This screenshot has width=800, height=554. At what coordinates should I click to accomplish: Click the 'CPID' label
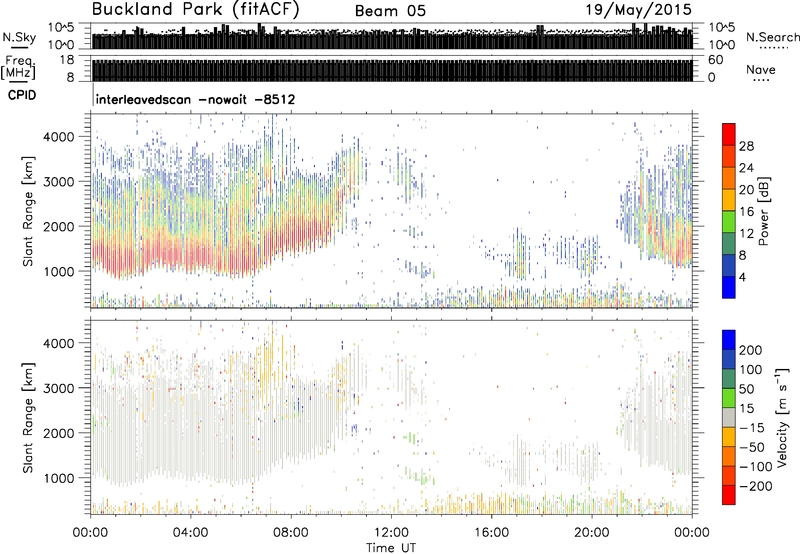(22, 95)
